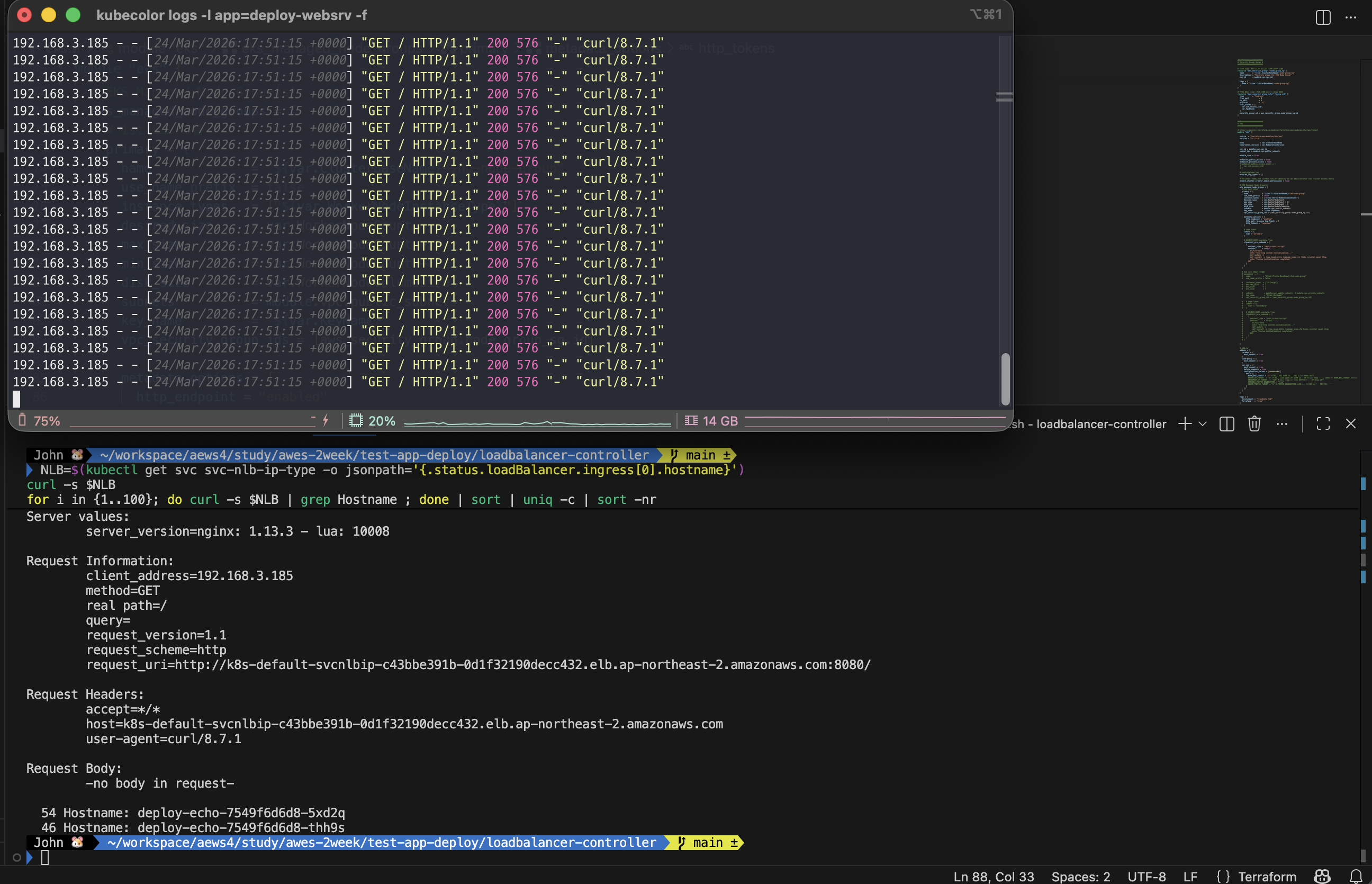Viewport: 1372px width, 884px height.
Task: Change indentation Spaces: 2 setting
Action: pos(1080,877)
